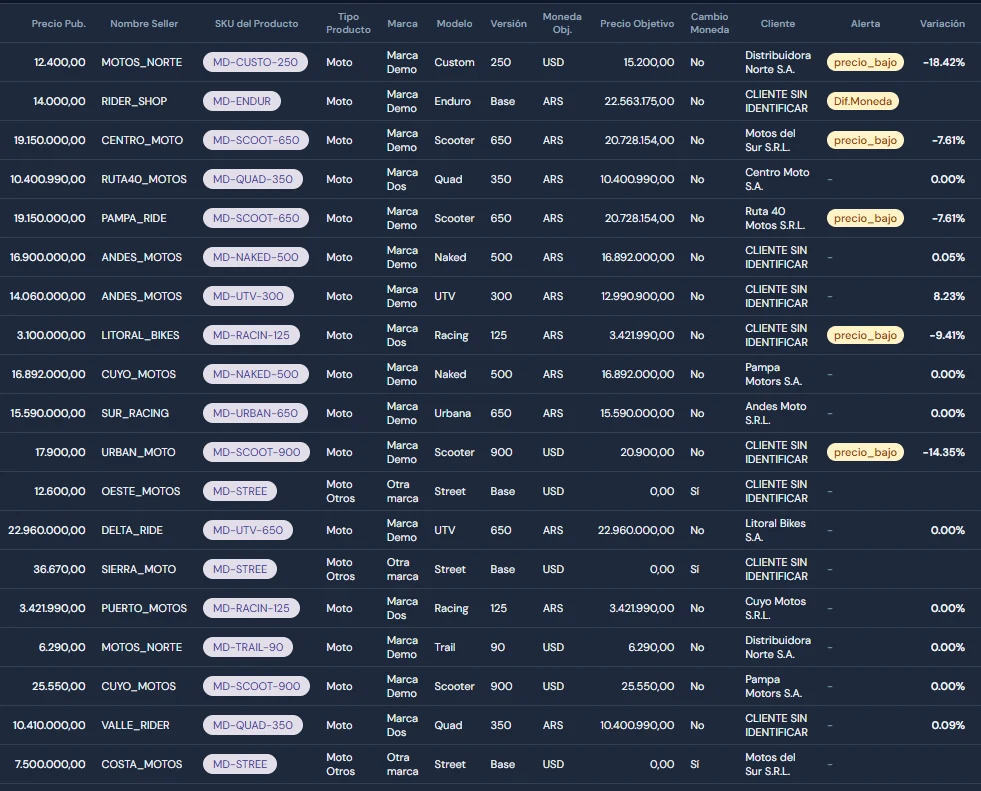The image size is (981, 791).
Task: Click client Litoral Bikes S.A.
Action: [775, 530]
